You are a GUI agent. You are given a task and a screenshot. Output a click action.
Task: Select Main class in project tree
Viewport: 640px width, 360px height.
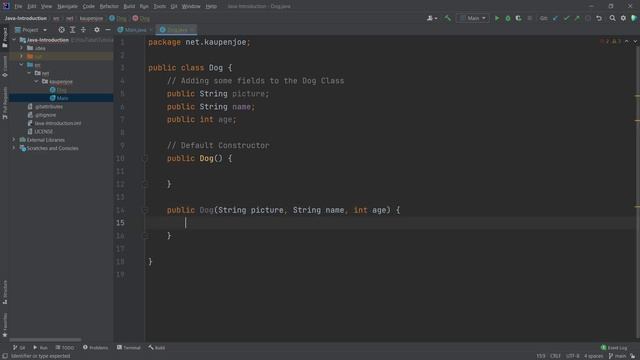(x=59, y=98)
